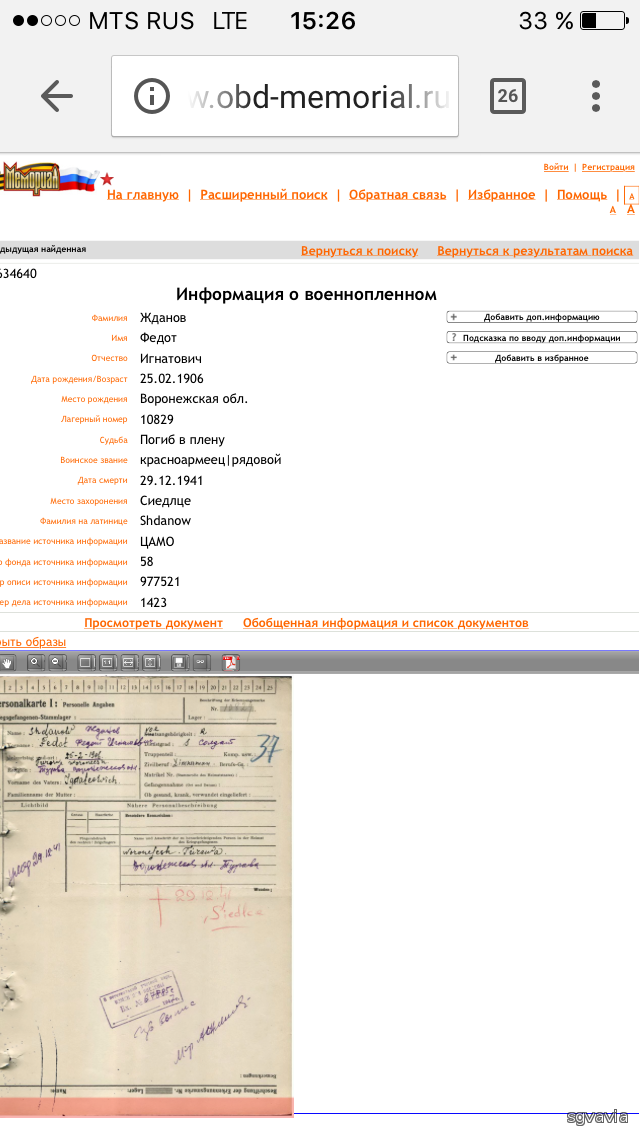This screenshot has height=1136, width=640.
Task: Open the site info icon in address bar
Action: coord(151,96)
